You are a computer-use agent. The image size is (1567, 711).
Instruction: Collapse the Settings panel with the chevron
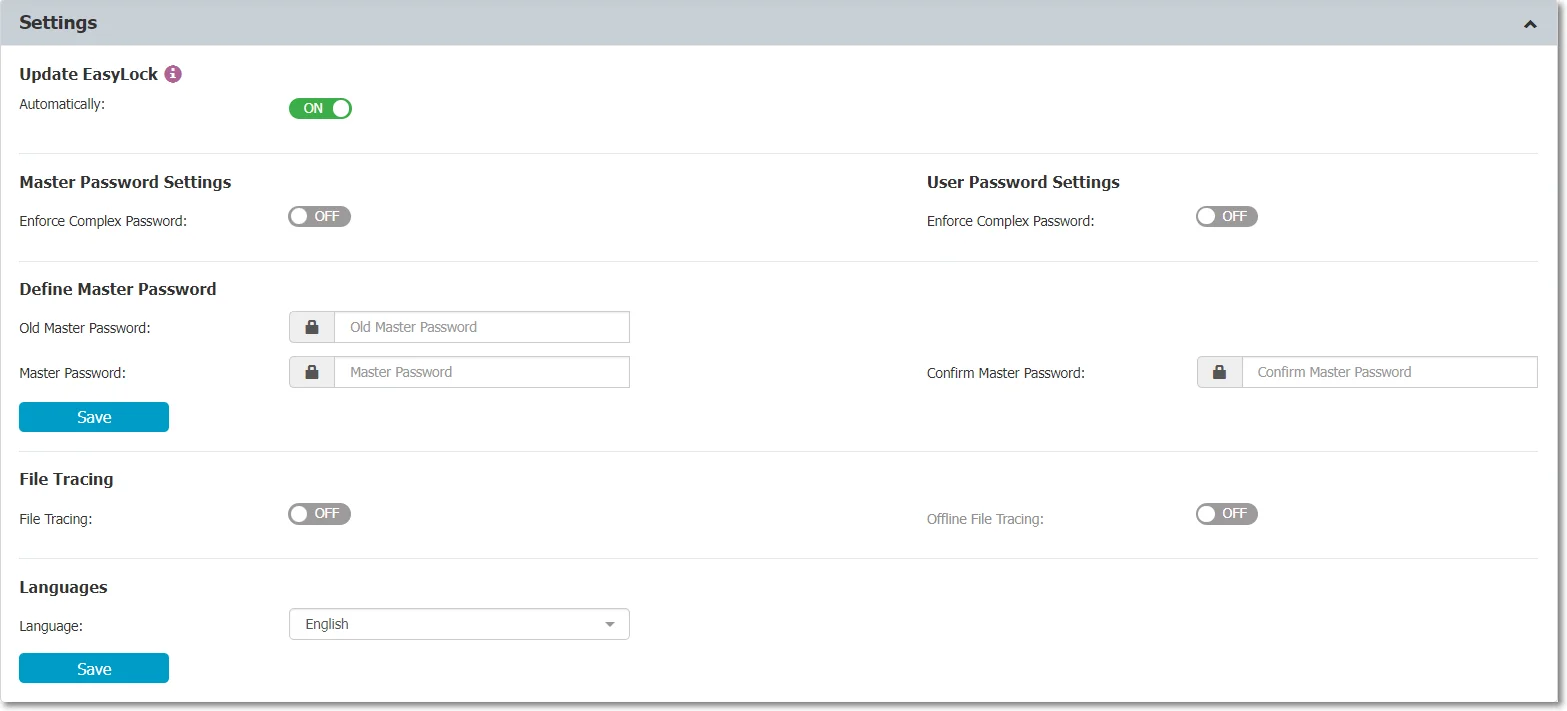coord(1530,23)
